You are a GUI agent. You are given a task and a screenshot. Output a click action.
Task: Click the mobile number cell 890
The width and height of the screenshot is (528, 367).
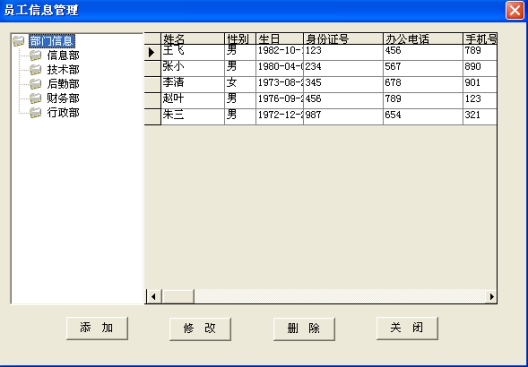pyautogui.click(x=480, y=68)
